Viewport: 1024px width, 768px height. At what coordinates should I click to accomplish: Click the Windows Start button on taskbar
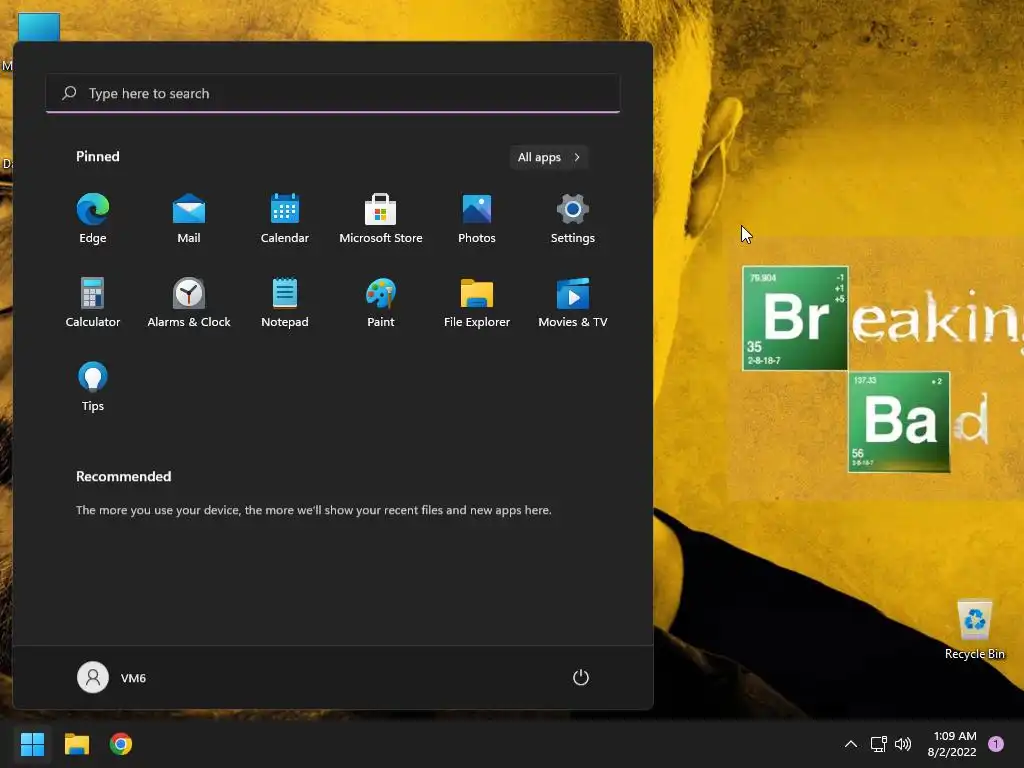pos(32,744)
